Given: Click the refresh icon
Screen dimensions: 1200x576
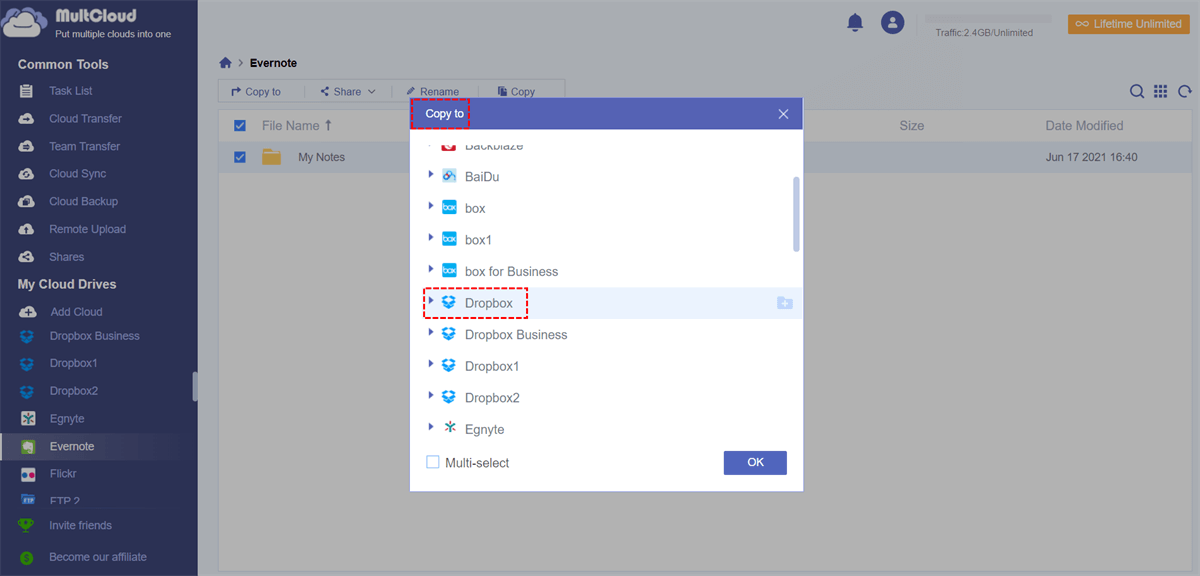Looking at the screenshot, I should (1185, 92).
